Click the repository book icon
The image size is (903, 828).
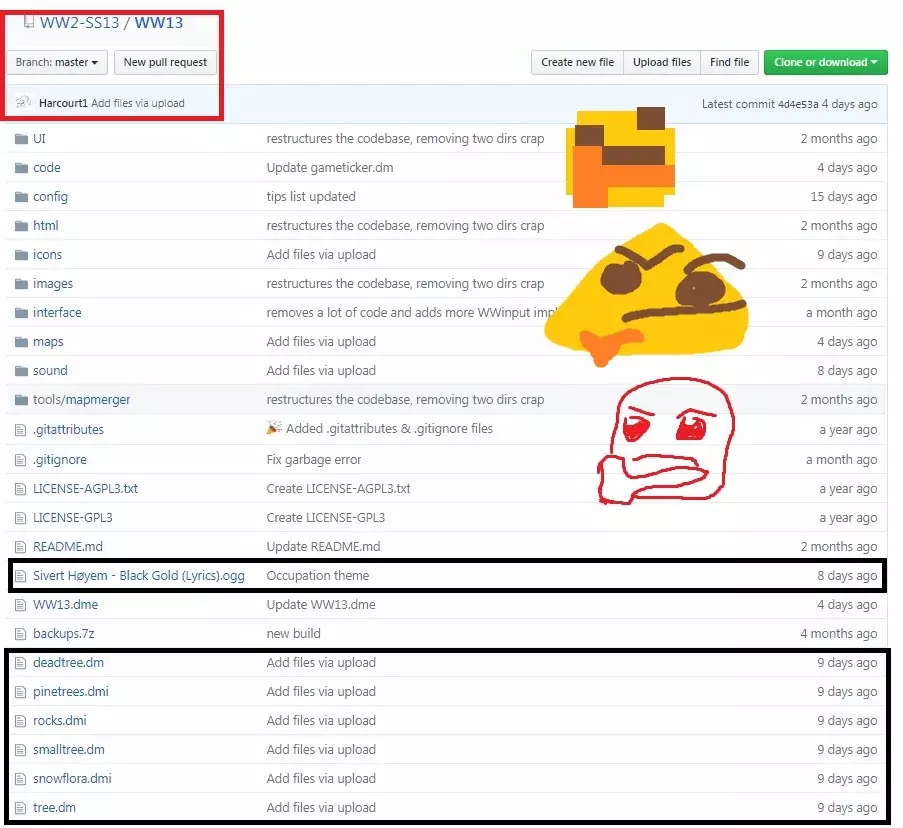(28, 22)
